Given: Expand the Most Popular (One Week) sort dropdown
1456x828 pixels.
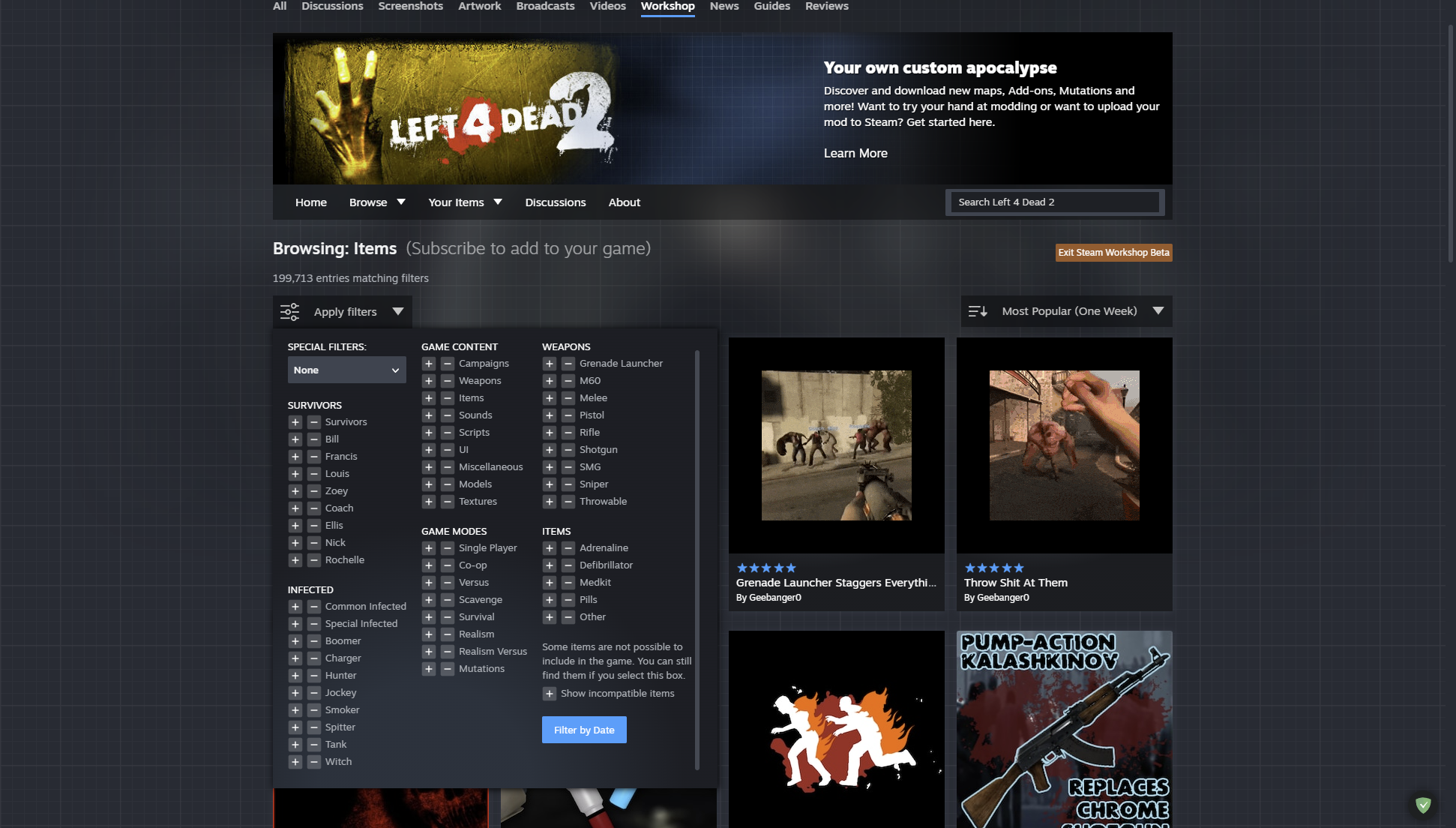Looking at the screenshot, I should pyautogui.click(x=1158, y=311).
